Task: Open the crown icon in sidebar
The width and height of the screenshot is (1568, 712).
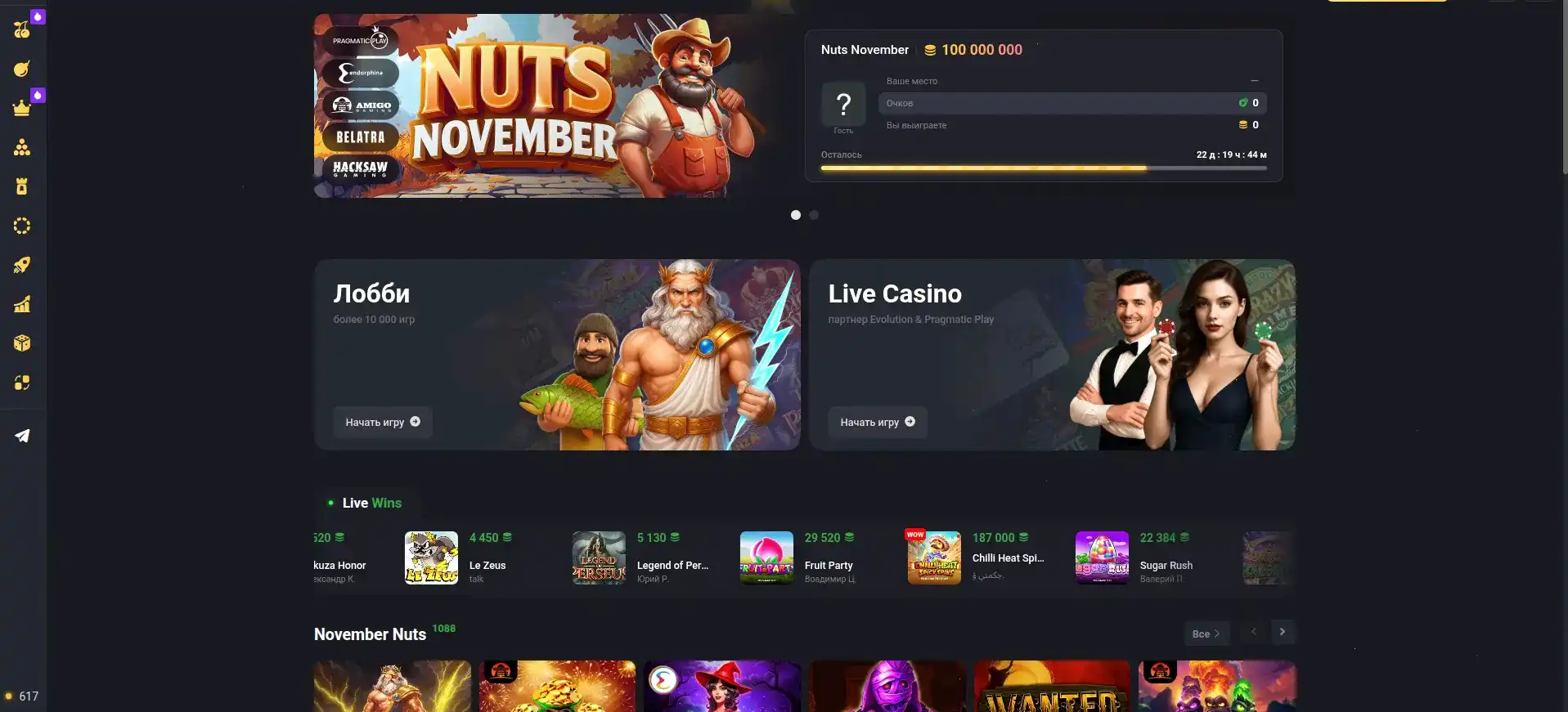Action: pos(22,108)
